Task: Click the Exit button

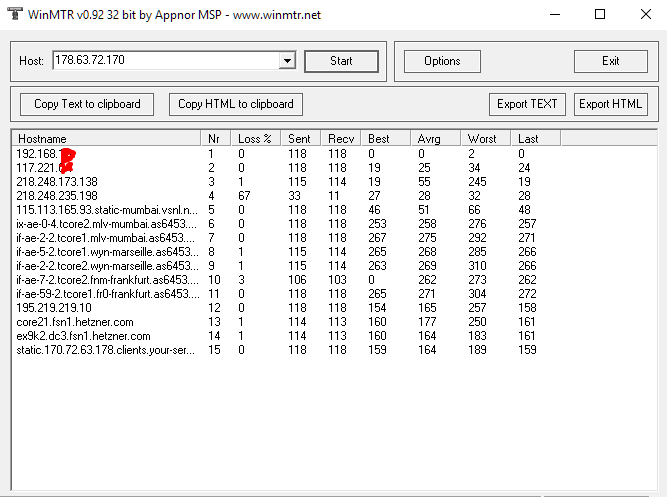Action: (x=610, y=61)
